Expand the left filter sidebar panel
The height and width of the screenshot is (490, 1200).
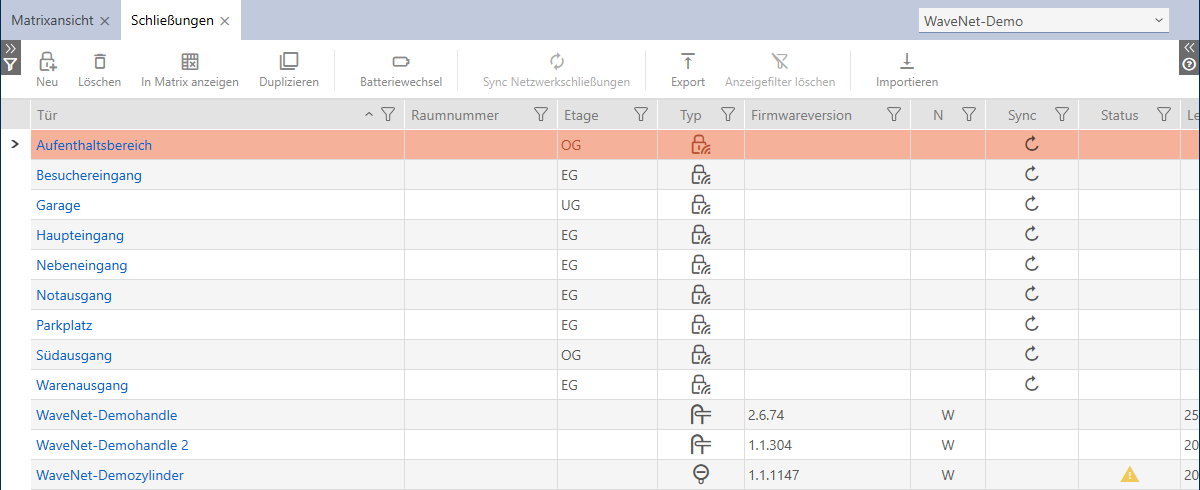pos(10,48)
